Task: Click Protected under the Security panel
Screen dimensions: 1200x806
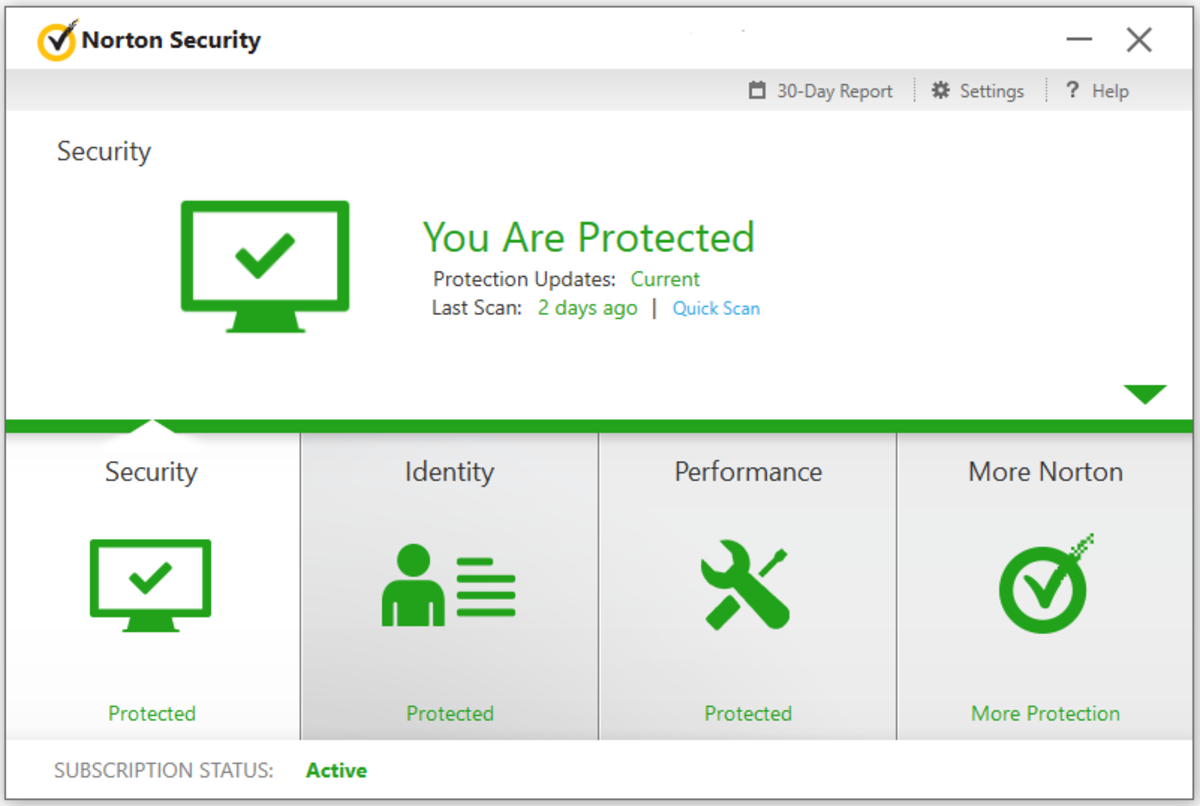Action: click(151, 713)
